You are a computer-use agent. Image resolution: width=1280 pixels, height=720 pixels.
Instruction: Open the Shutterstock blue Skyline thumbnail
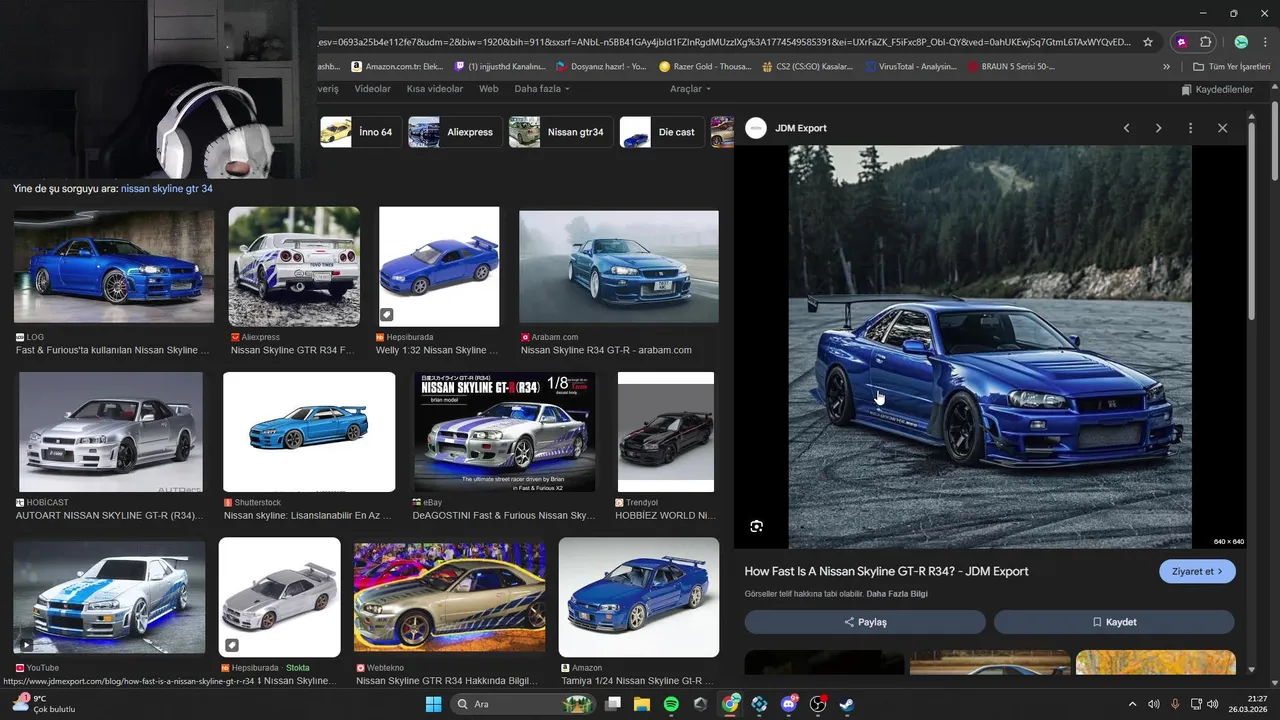(309, 432)
